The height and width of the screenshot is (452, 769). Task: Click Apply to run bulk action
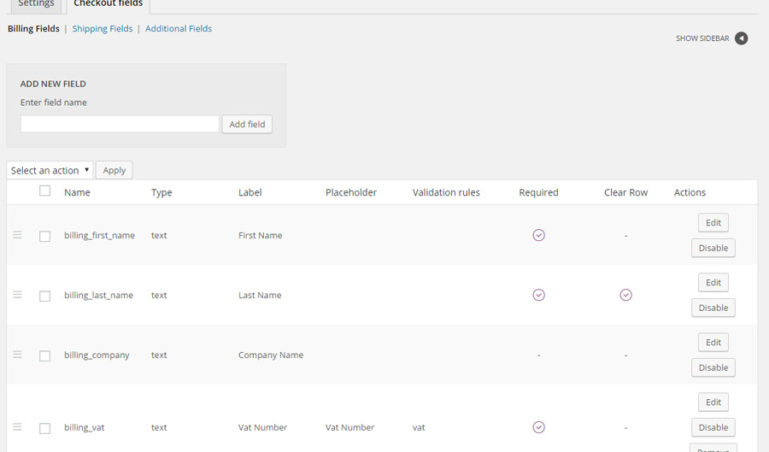tap(114, 170)
